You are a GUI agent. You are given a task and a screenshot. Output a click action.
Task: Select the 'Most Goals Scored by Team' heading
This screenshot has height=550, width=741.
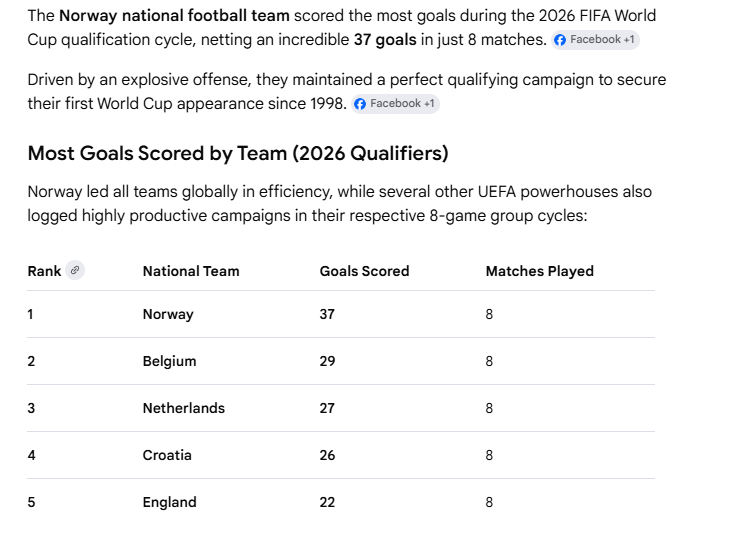point(238,154)
